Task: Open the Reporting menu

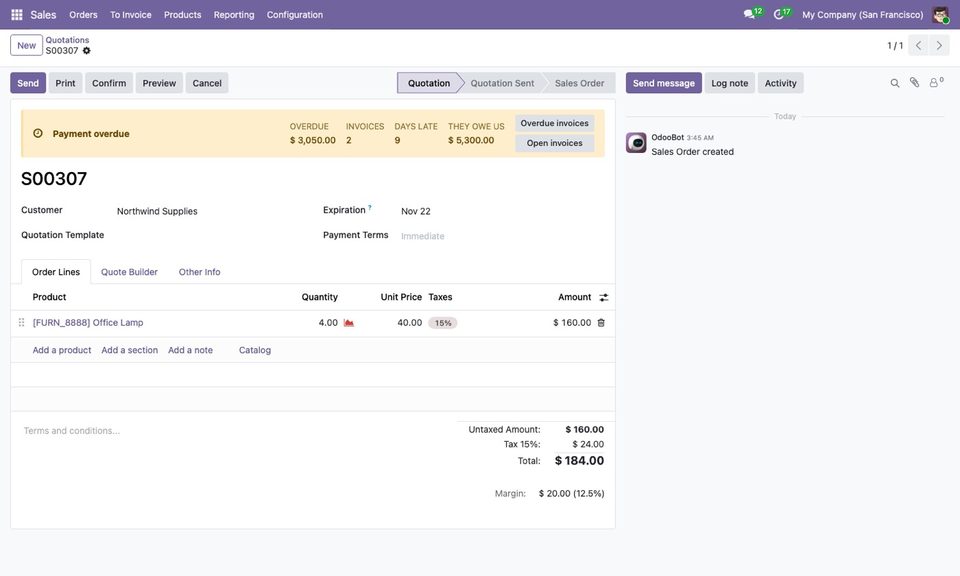Action: tap(234, 15)
